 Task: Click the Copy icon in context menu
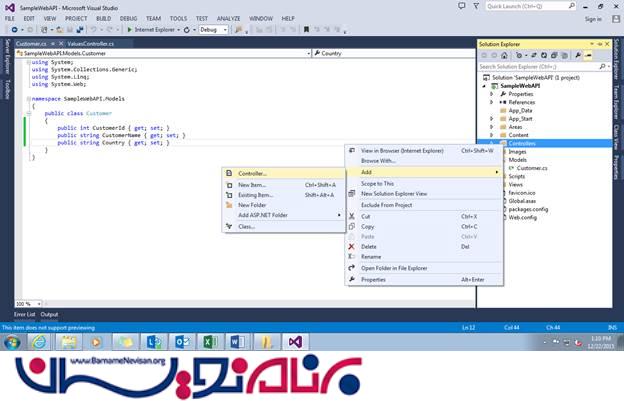(351, 226)
